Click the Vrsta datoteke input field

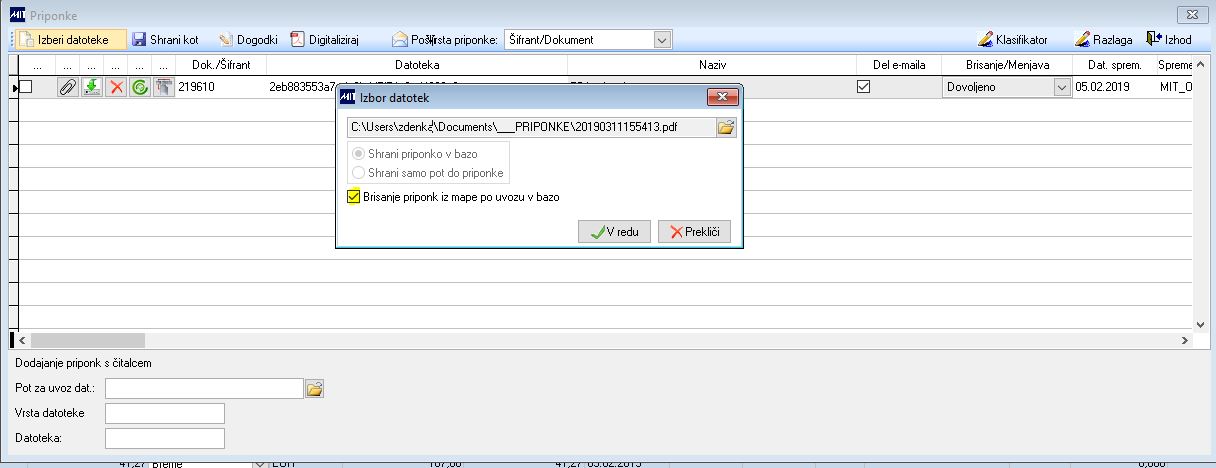[x=165, y=413]
